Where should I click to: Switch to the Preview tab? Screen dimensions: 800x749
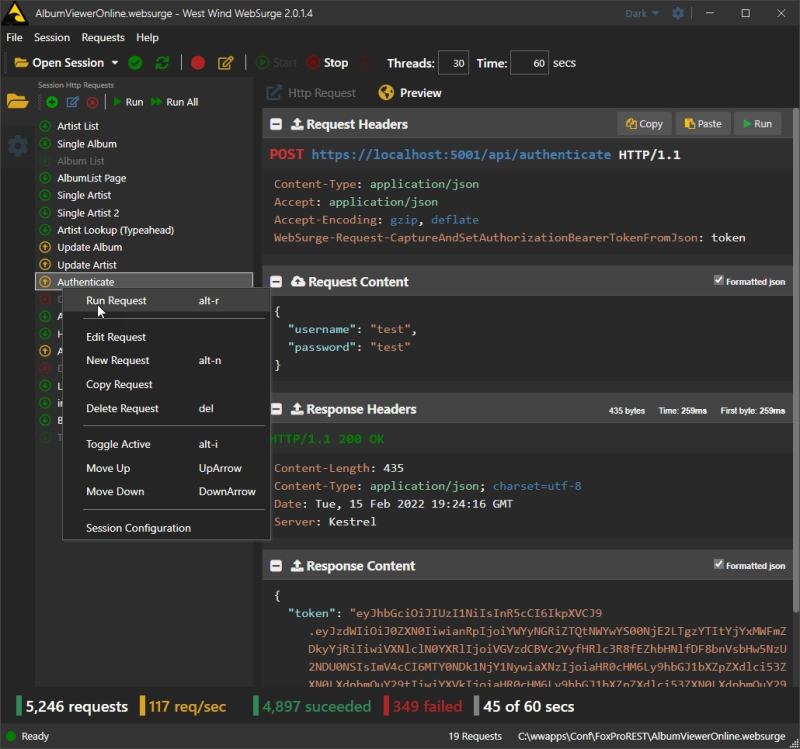point(410,93)
